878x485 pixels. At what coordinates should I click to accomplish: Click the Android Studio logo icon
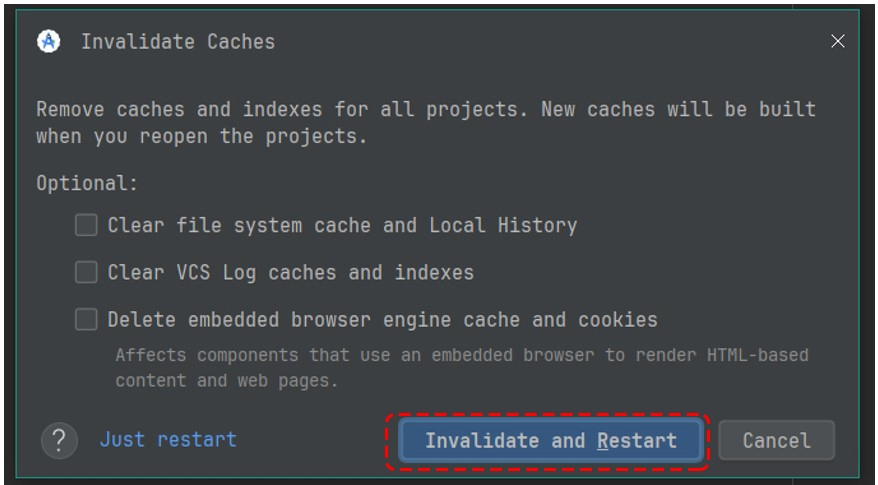49,41
